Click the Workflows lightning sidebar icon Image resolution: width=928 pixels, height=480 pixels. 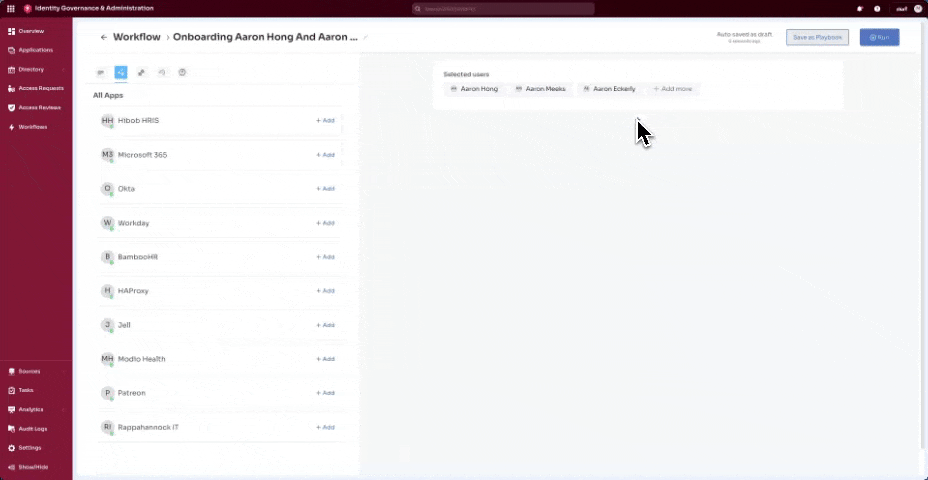click(12, 127)
